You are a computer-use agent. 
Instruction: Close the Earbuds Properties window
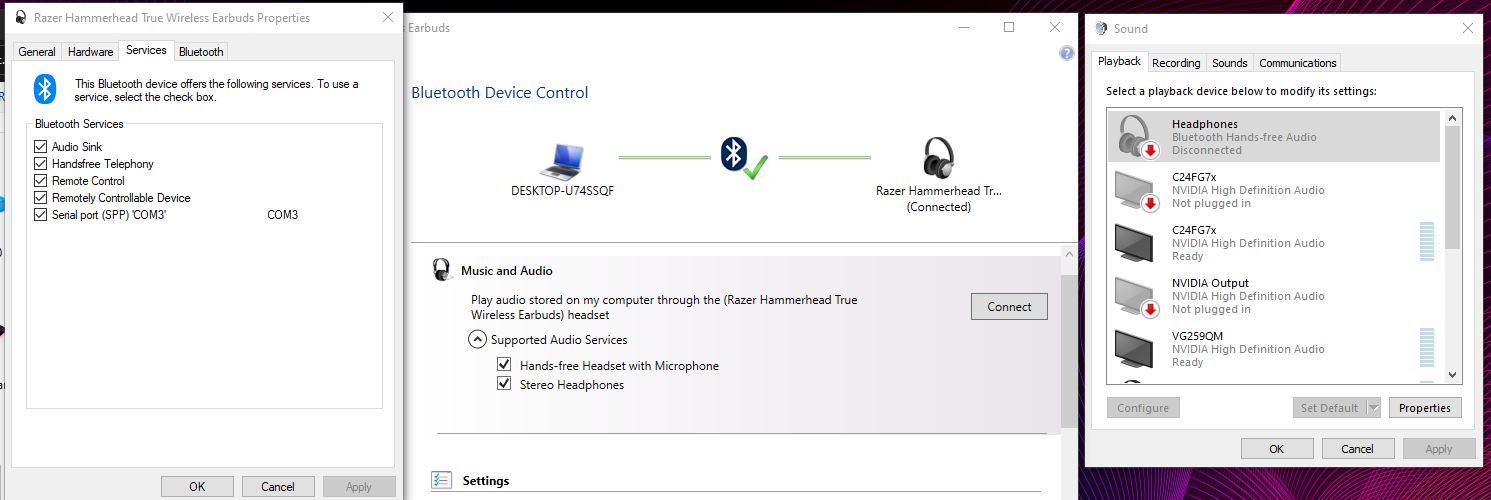(x=387, y=18)
